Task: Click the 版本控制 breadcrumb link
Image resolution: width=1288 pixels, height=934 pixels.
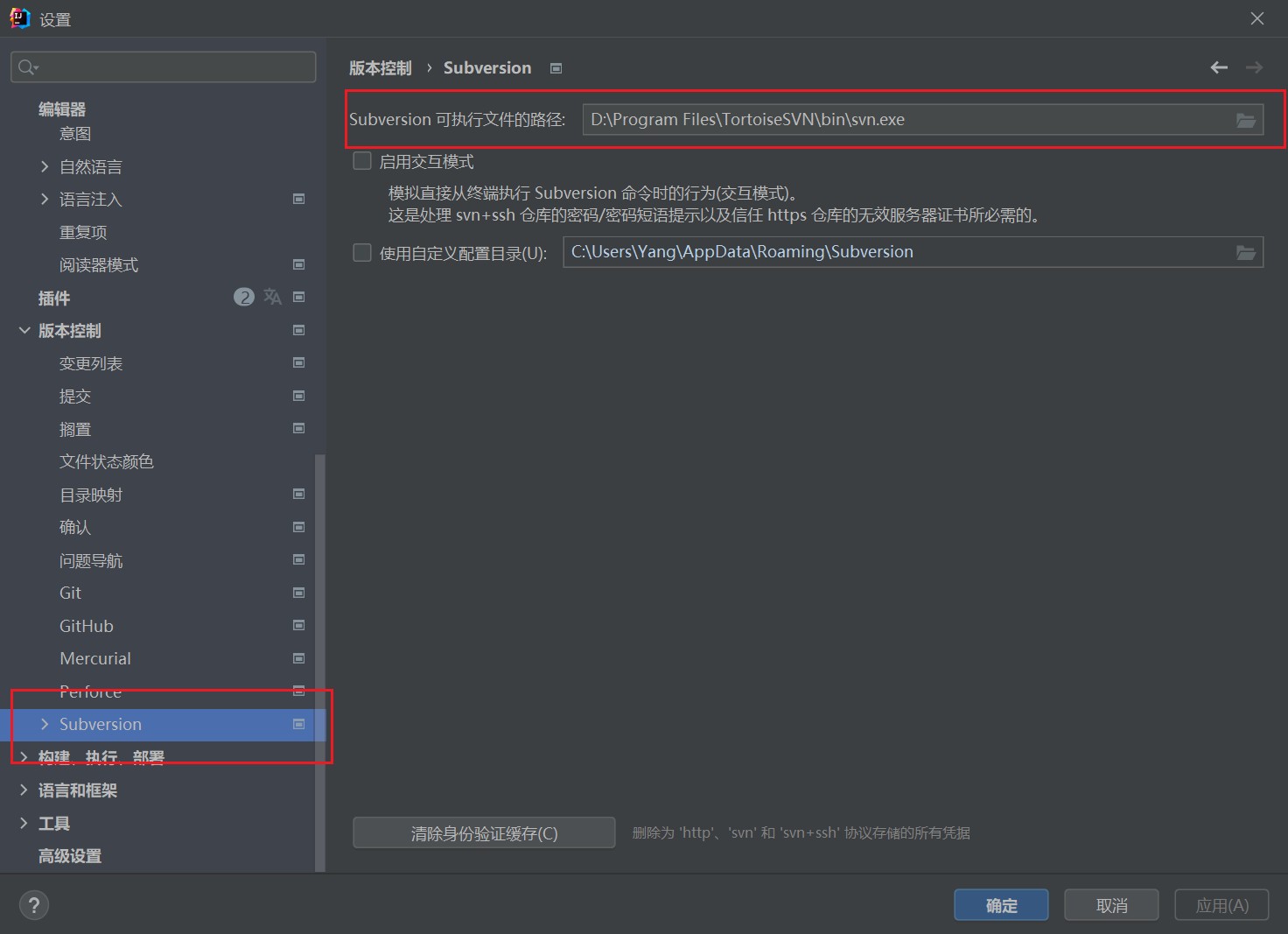Action: pyautogui.click(x=381, y=68)
